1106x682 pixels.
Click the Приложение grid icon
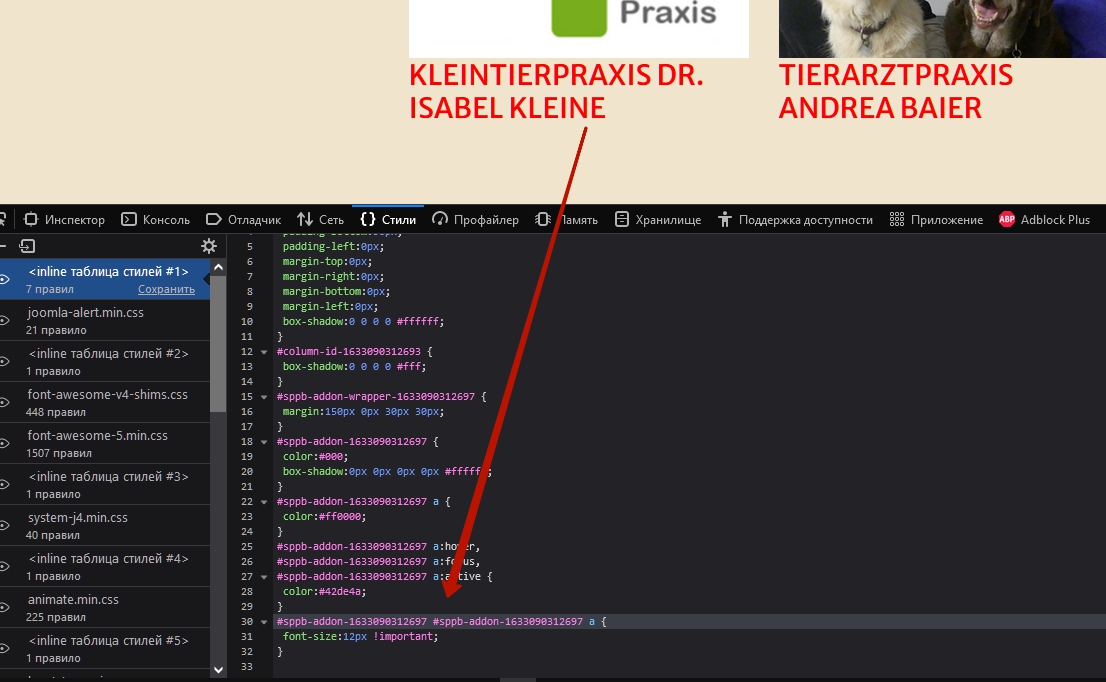pyautogui.click(x=897, y=219)
